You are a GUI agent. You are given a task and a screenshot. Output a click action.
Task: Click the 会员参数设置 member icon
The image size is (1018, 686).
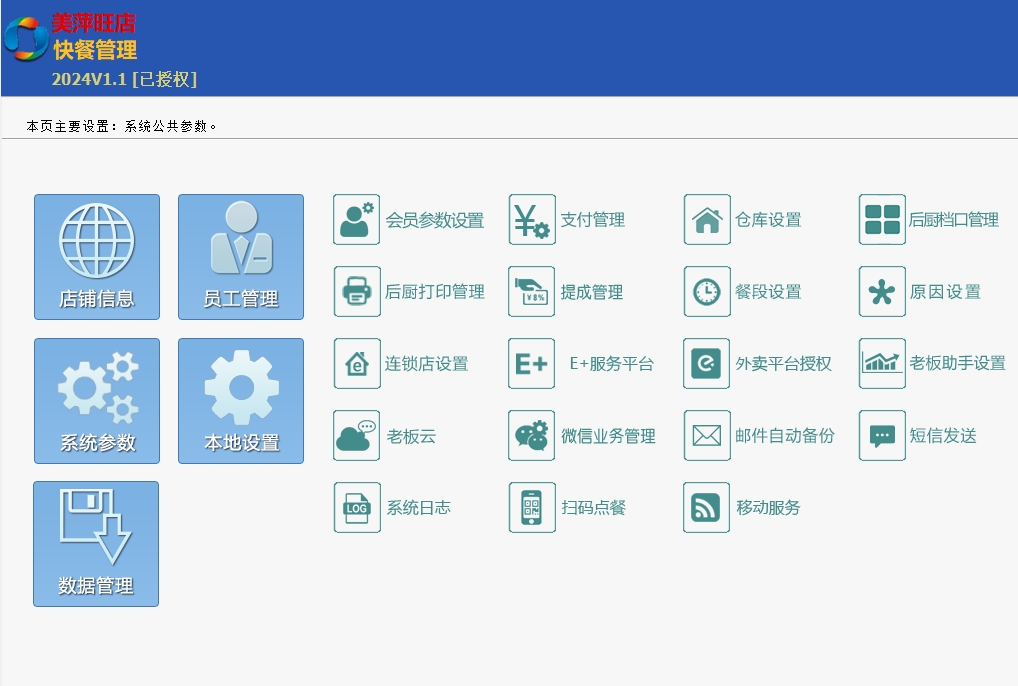(357, 220)
